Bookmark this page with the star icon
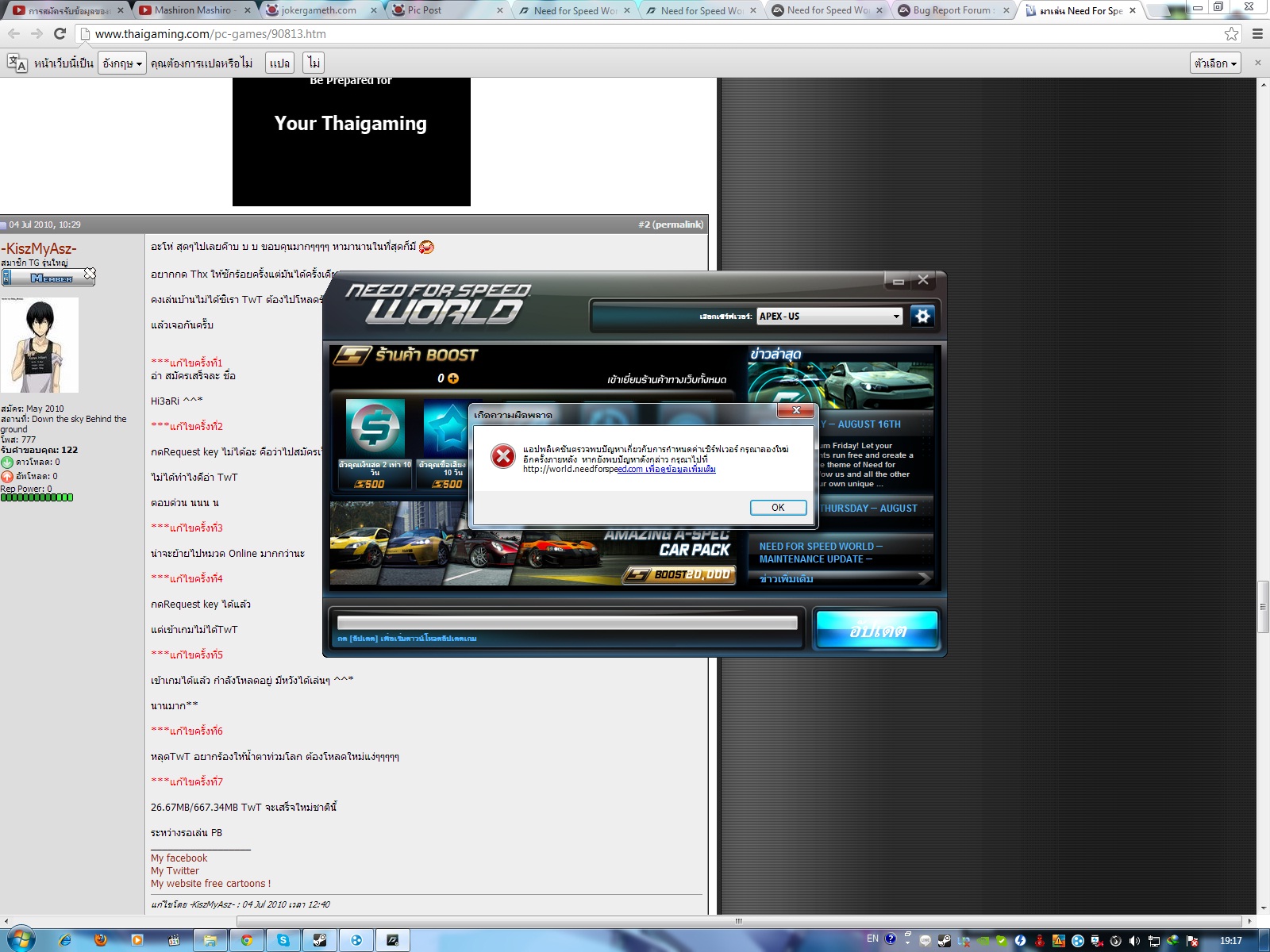The image size is (1270, 952). 1231,33
